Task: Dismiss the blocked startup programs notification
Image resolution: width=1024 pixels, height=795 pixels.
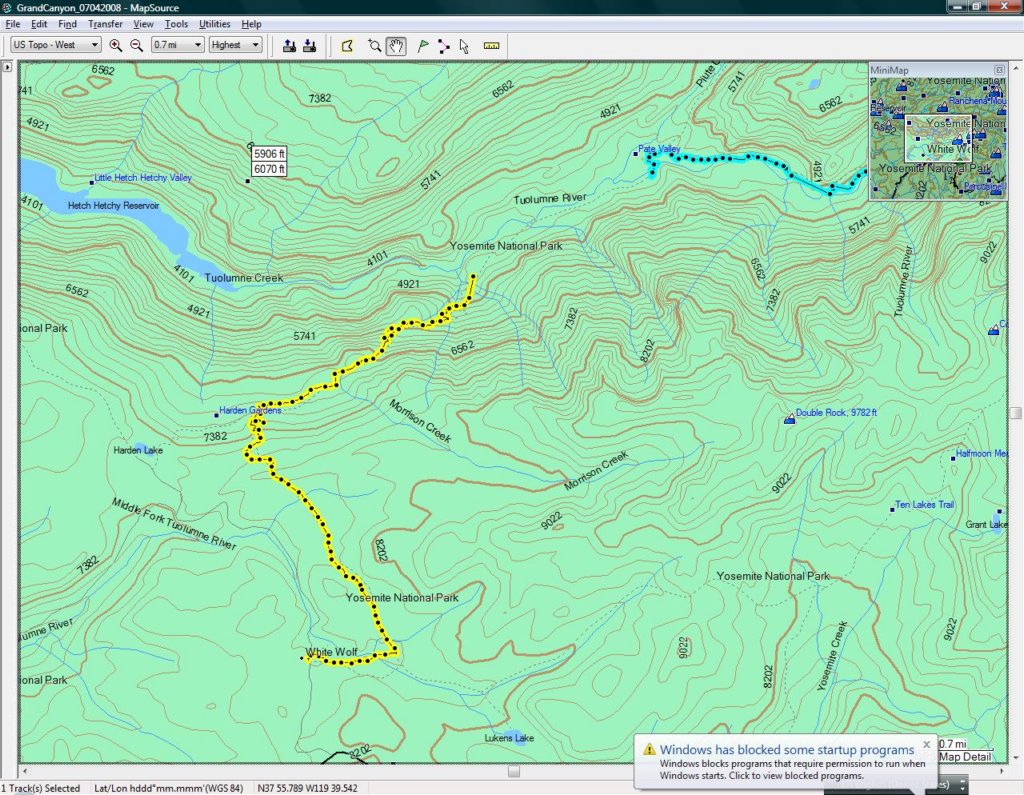Action: pos(926,745)
